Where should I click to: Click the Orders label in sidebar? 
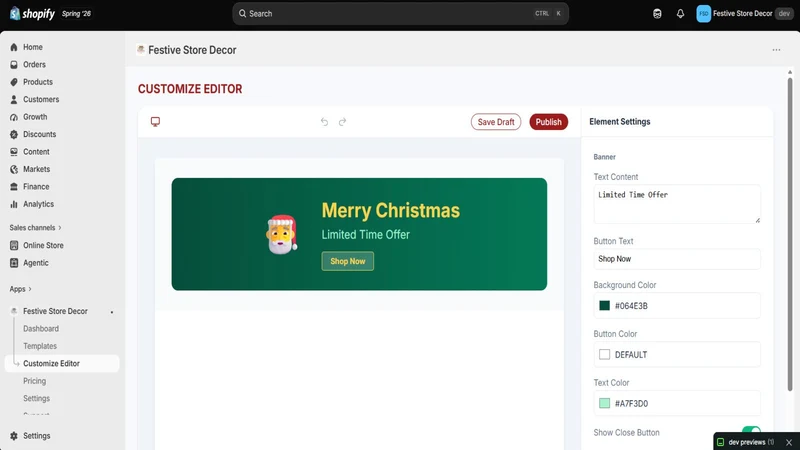(34, 64)
